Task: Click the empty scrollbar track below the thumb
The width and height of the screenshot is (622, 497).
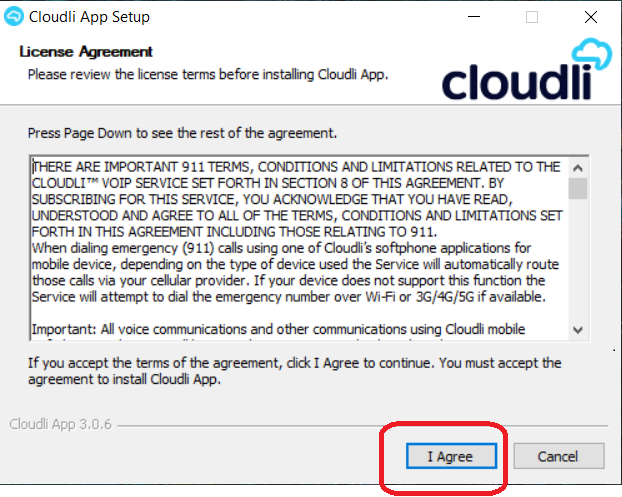Action: (x=578, y=260)
